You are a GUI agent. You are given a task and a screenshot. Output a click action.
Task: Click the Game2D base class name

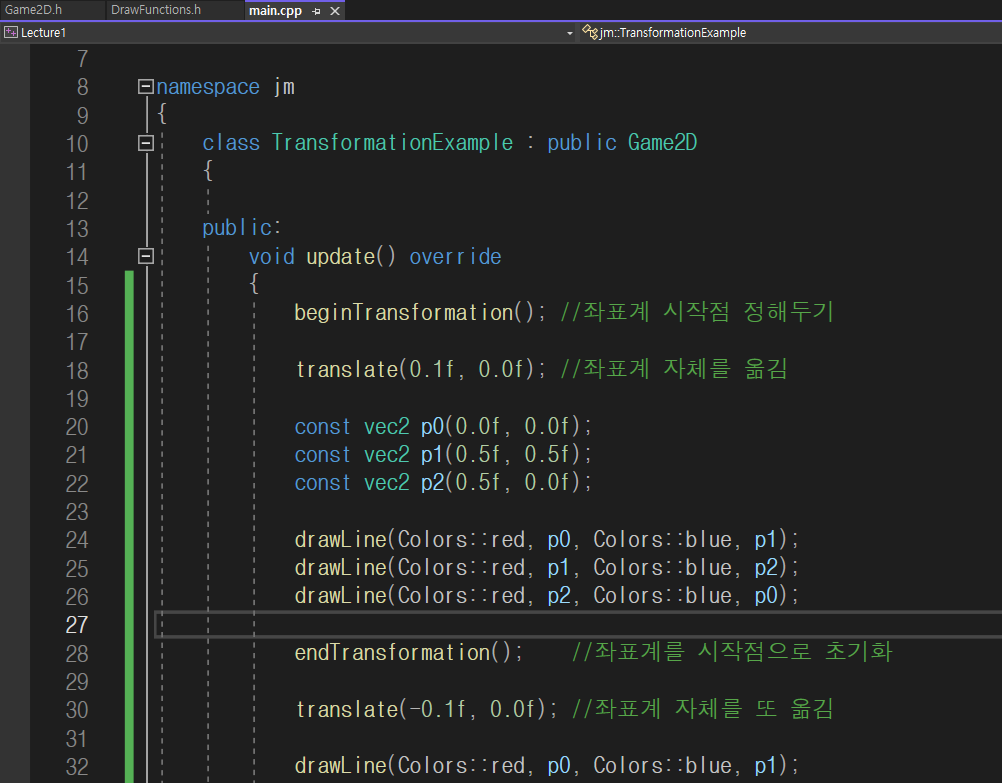pyautogui.click(x=662, y=143)
